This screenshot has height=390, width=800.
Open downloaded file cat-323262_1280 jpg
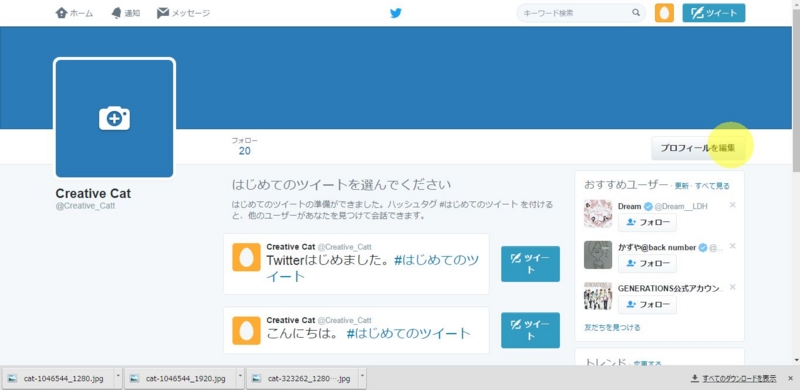[303, 378]
